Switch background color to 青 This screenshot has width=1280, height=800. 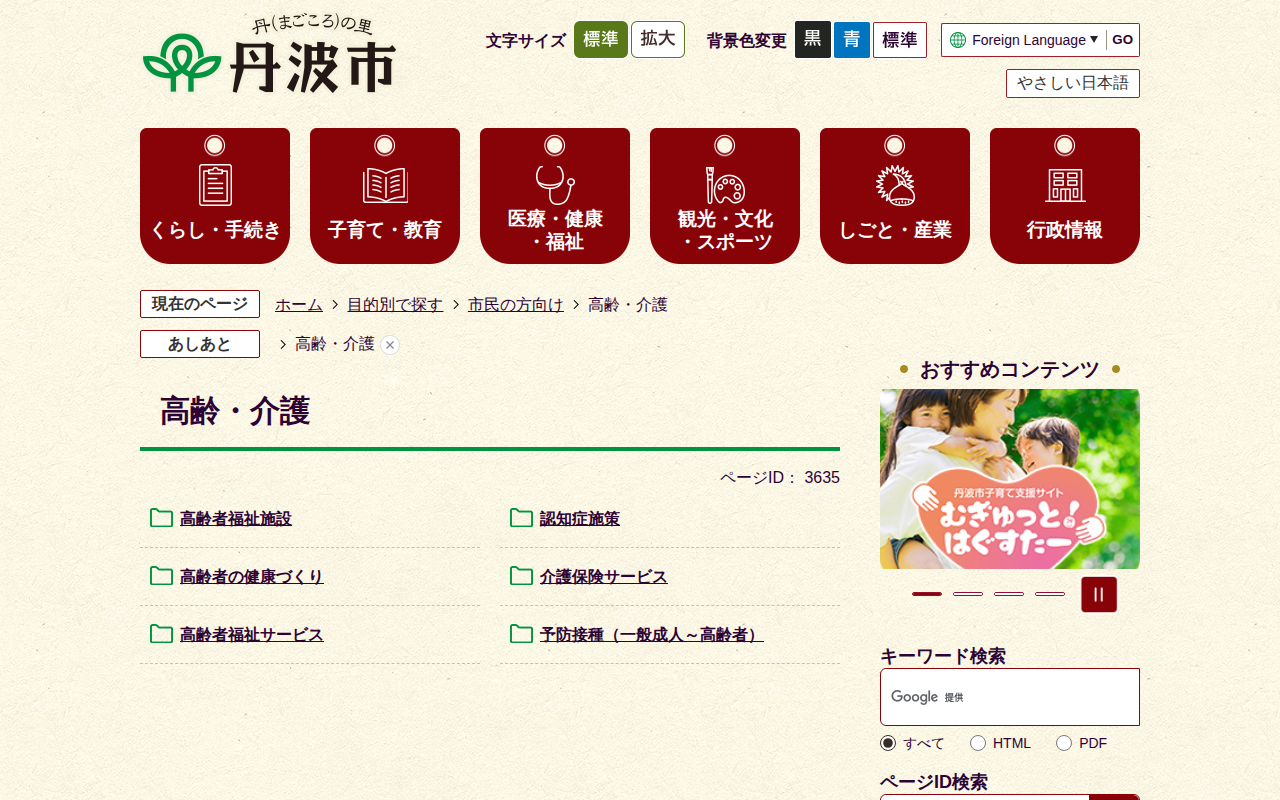pyautogui.click(x=852, y=40)
